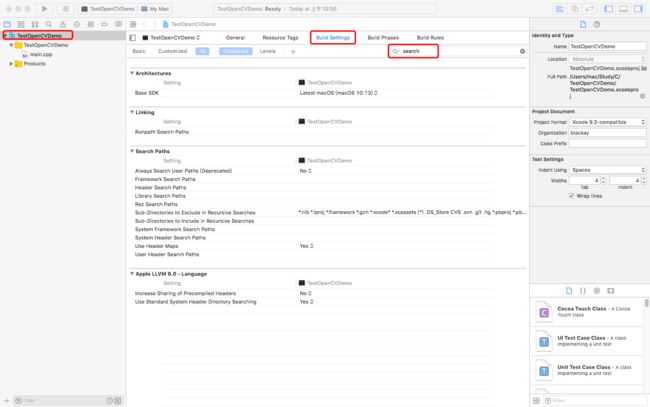
Task: Open the Use Header Maps value popup
Action: [x=306, y=246]
